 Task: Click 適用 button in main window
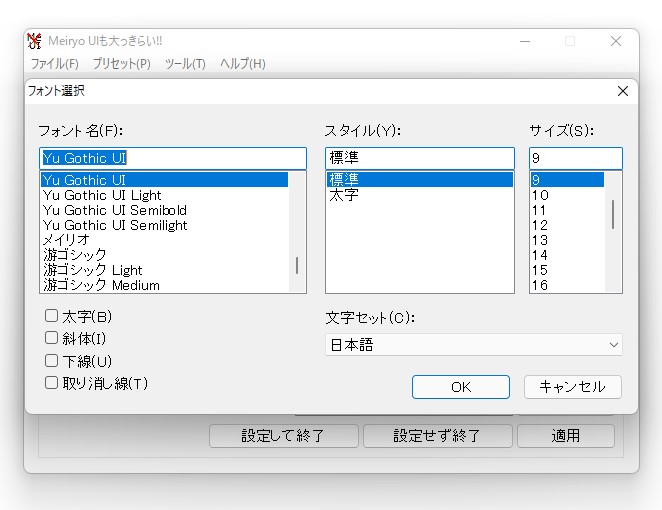[566, 436]
